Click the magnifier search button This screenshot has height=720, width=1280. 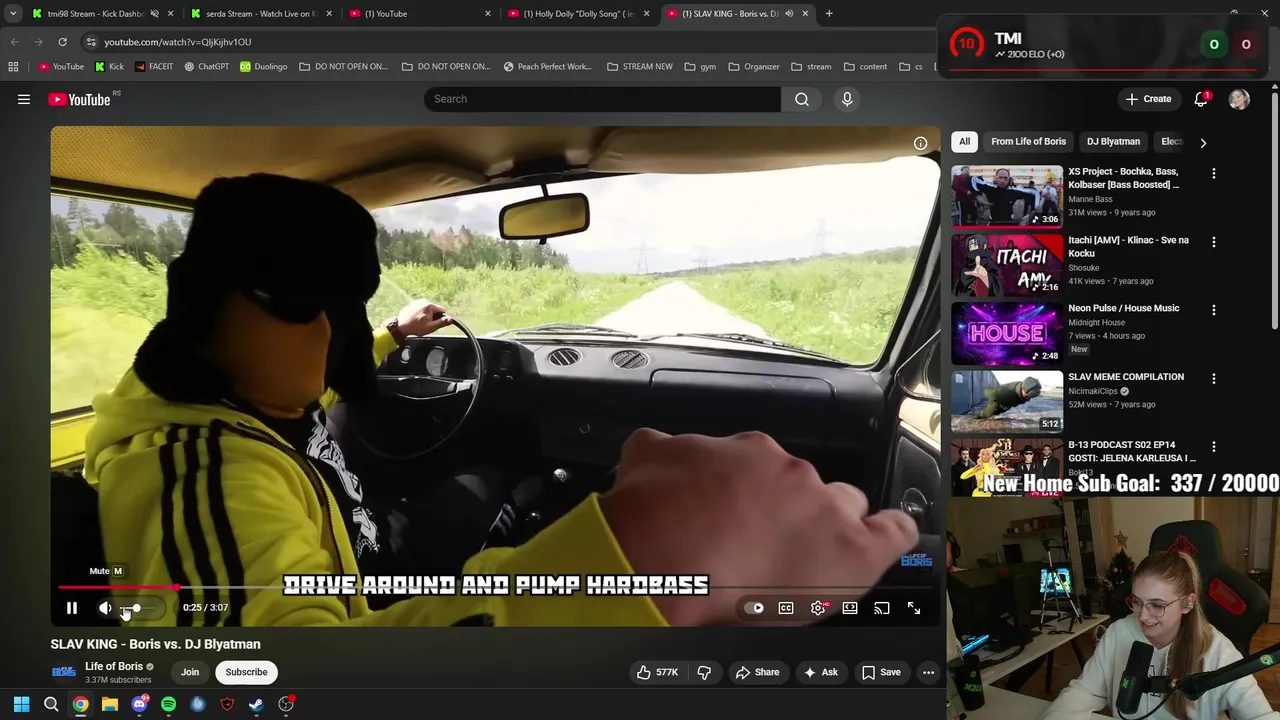point(802,99)
